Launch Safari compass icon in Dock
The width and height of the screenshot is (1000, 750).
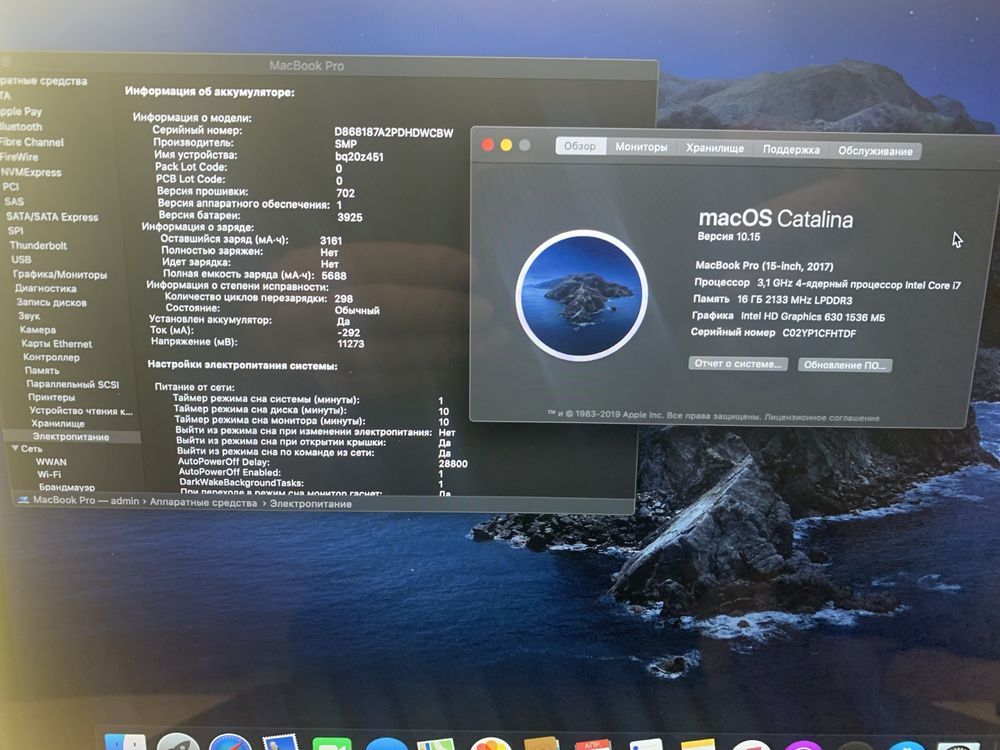click(230, 742)
